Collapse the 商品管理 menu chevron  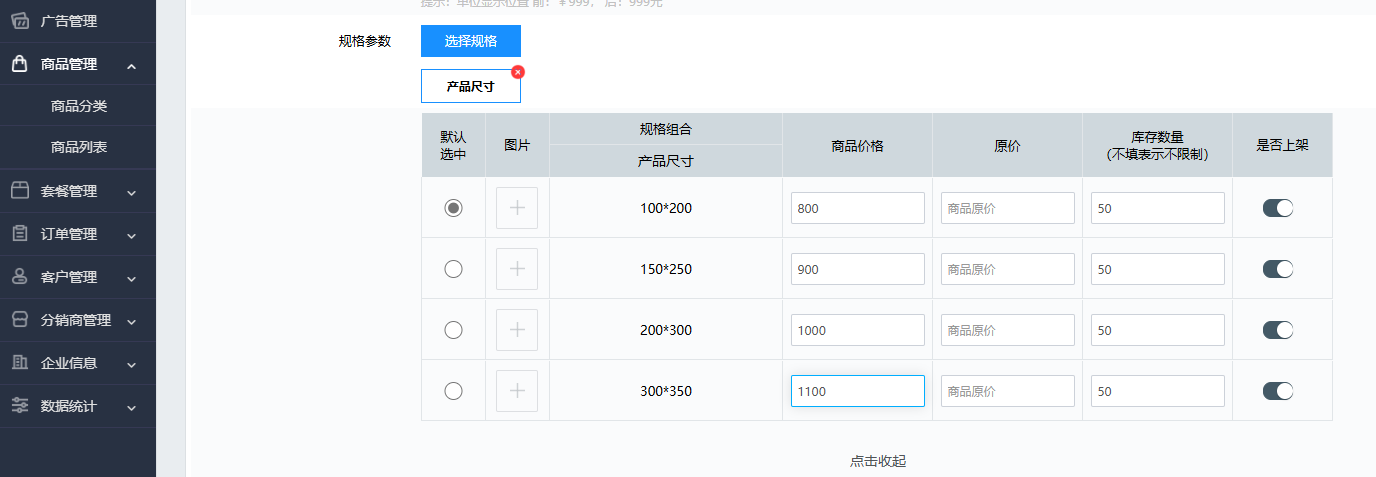click(132, 66)
